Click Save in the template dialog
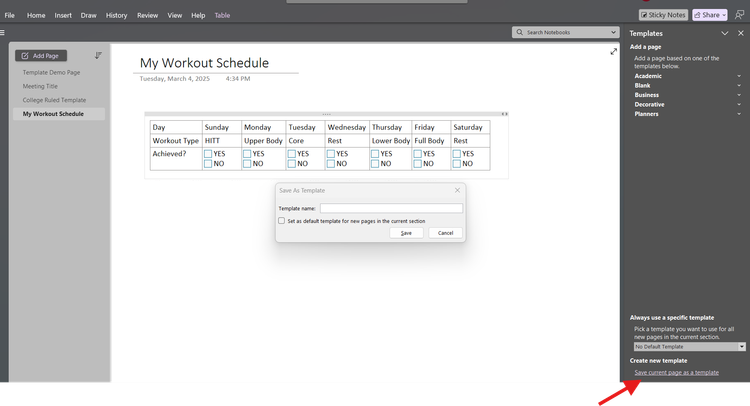 click(406, 233)
